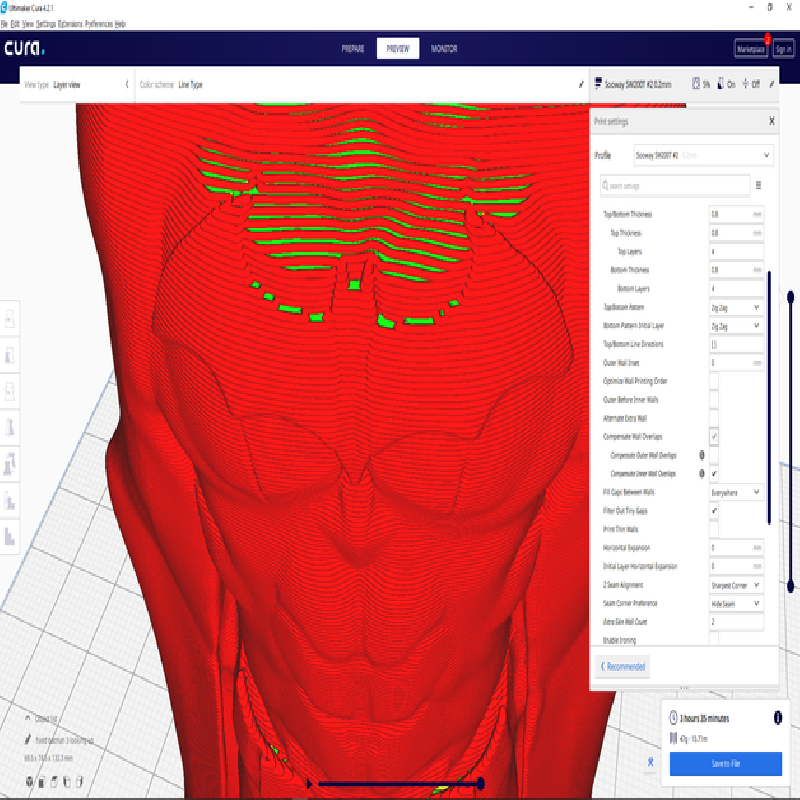The width and height of the screenshot is (800, 800).
Task: Uncheck Filter Out Tiny Gaps
Action: [714, 510]
